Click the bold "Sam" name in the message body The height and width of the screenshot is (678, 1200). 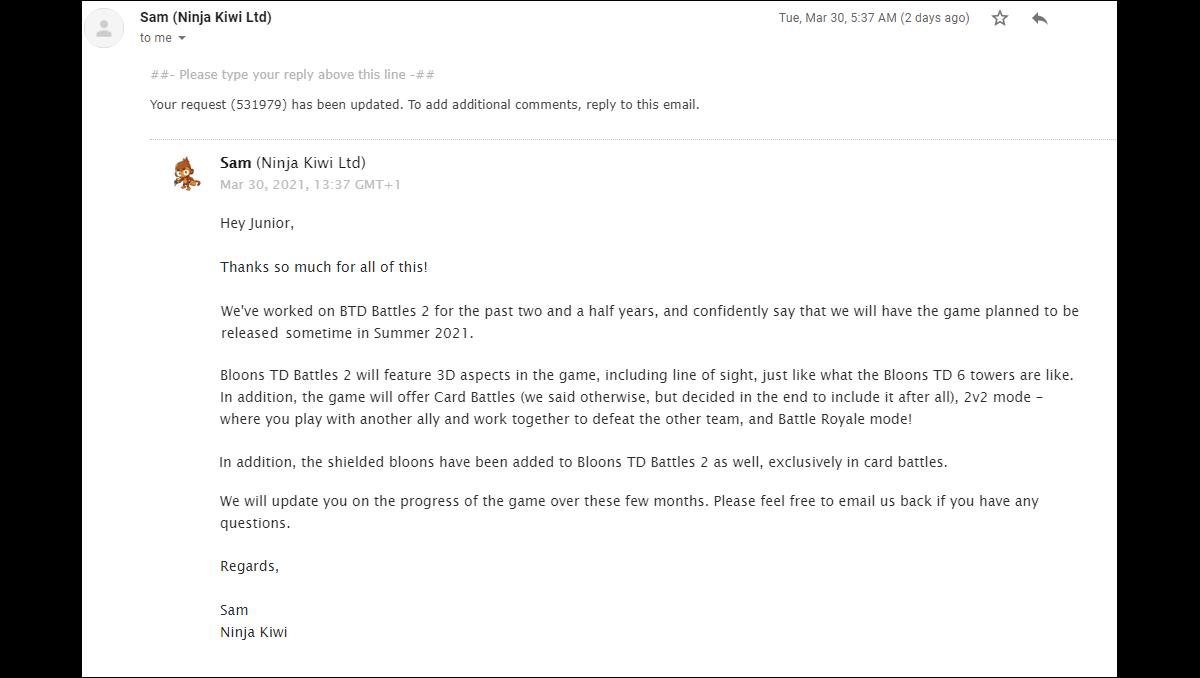tap(236, 163)
